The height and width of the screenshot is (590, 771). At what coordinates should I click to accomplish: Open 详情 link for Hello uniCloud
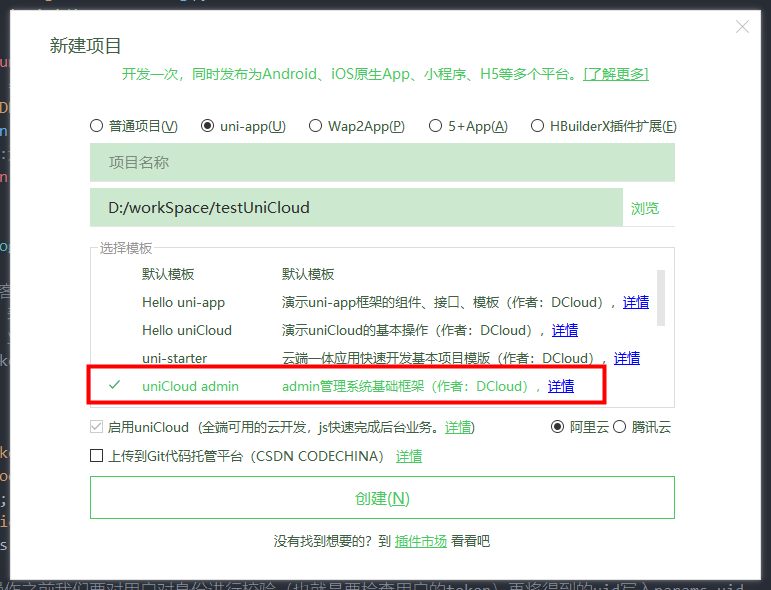coord(564,330)
